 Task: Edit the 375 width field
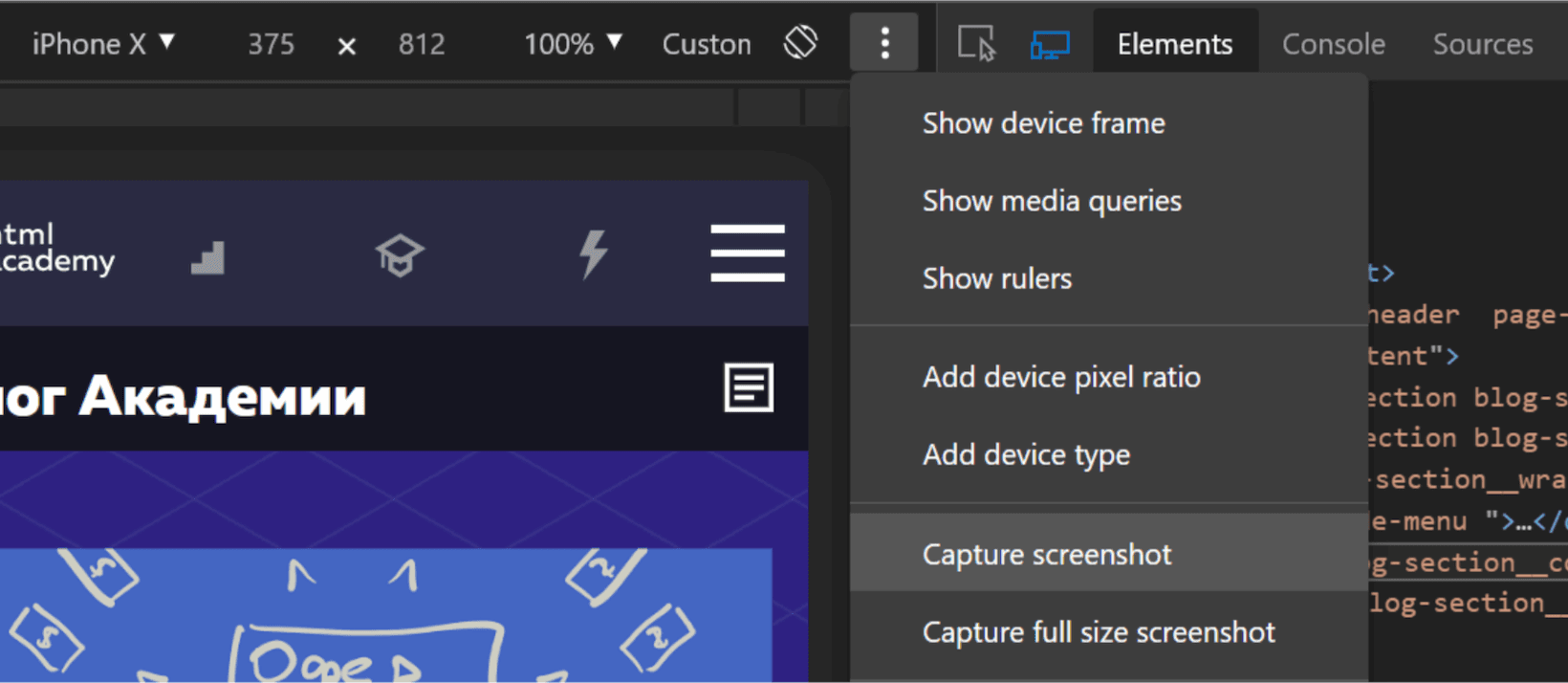pos(272,44)
